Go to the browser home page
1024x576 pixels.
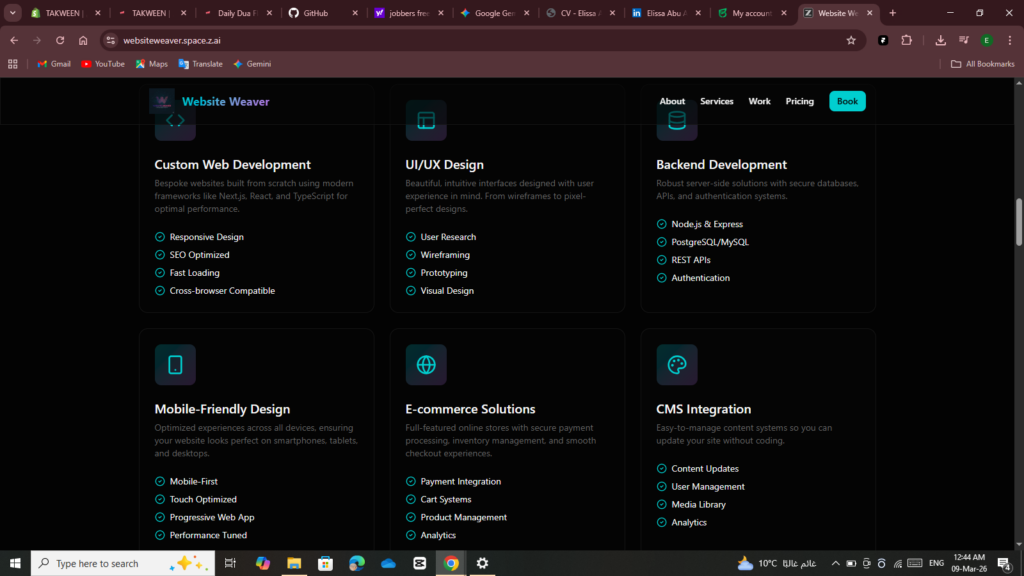click(83, 40)
